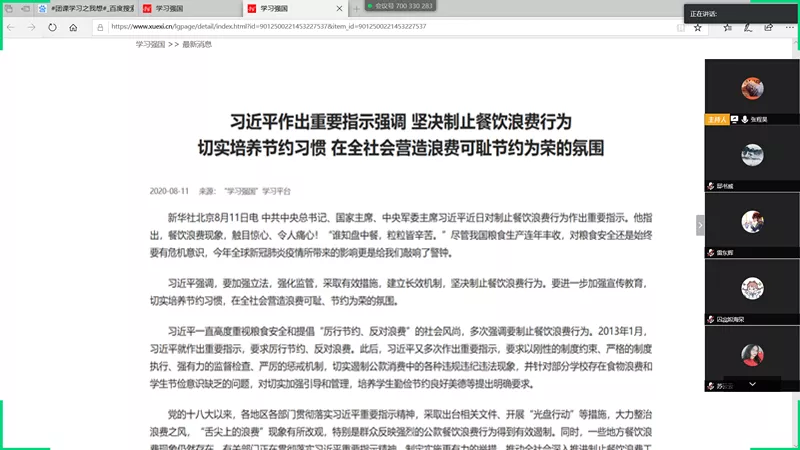Image resolution: width=800 pixels, height=450 pixels.
Task: Click the browser forward arrow
Action: [32, 27]
